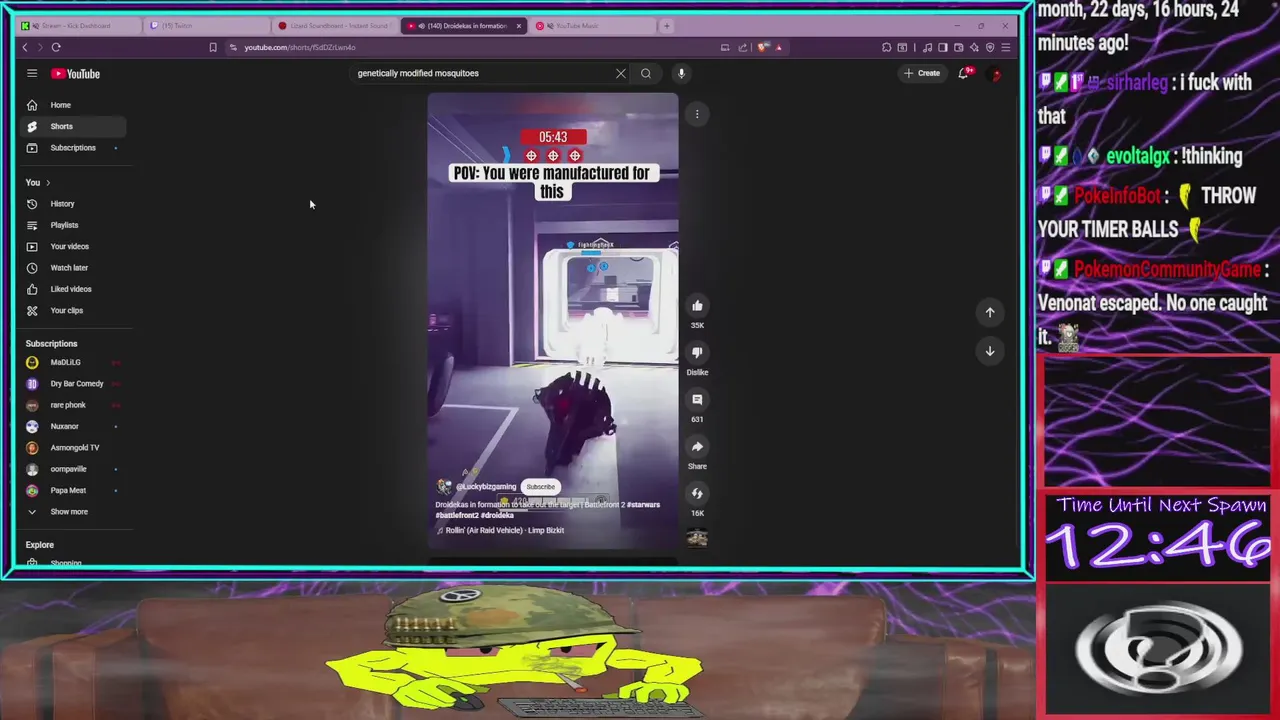Open the account avatar menu
This screenshot has width=1280, height=720.
(x=995, y=73)
